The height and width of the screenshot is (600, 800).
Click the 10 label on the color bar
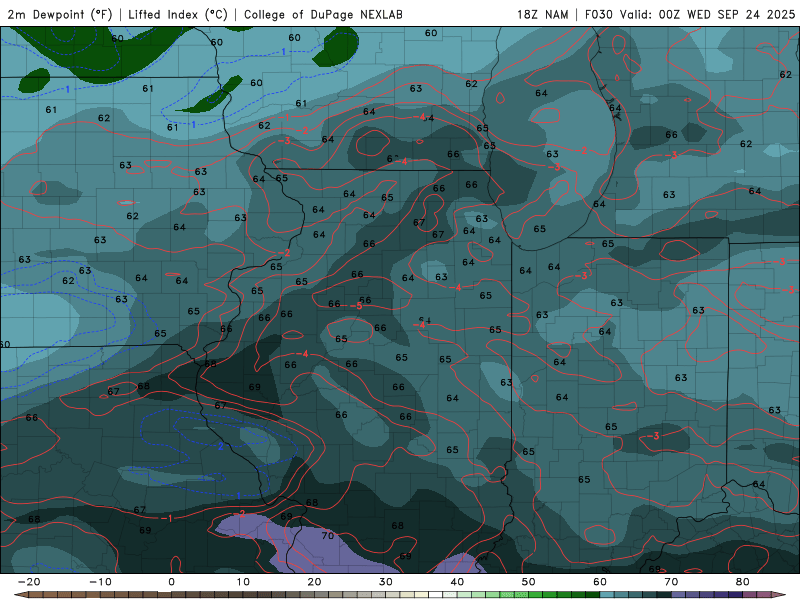(243, 582)
